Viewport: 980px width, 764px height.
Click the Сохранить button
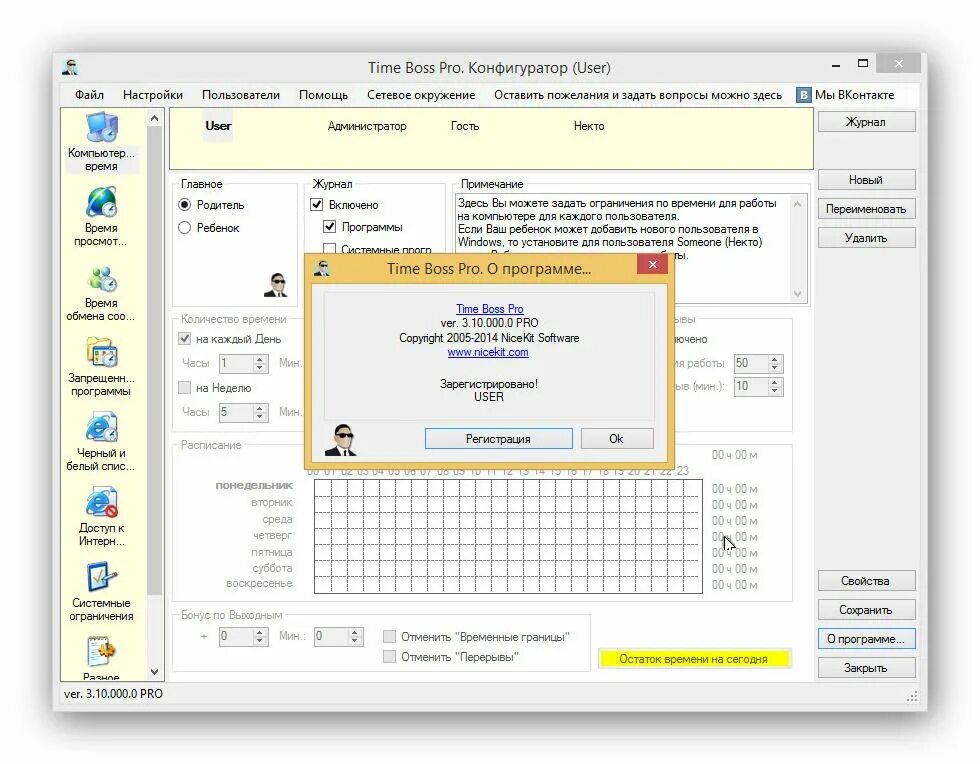click(866, 610)
